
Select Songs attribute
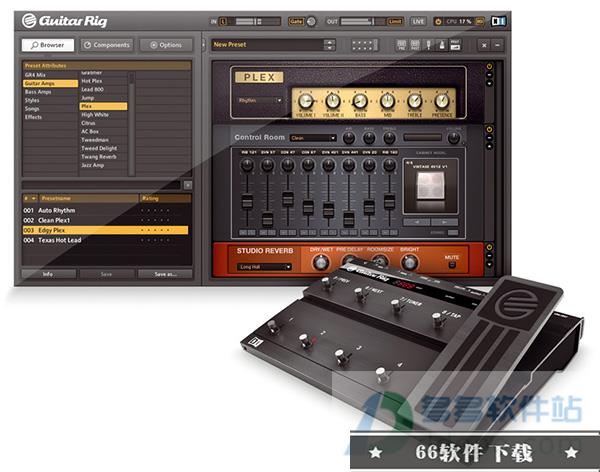click(51, 109)
